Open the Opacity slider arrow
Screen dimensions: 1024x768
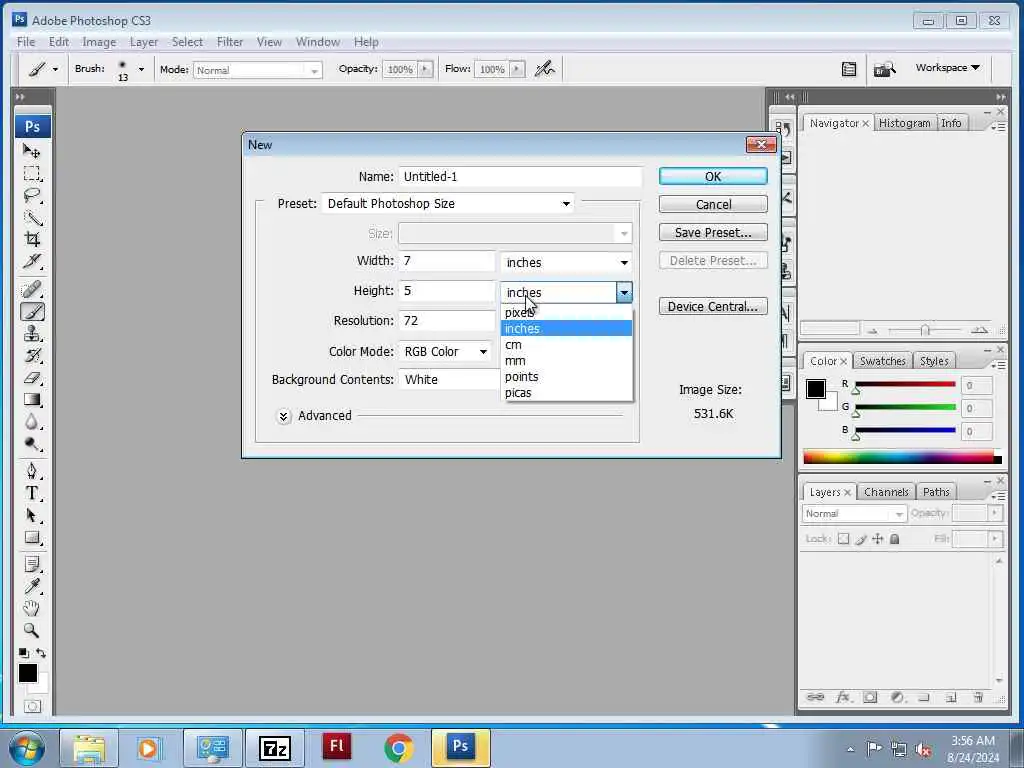click(426, 69)
